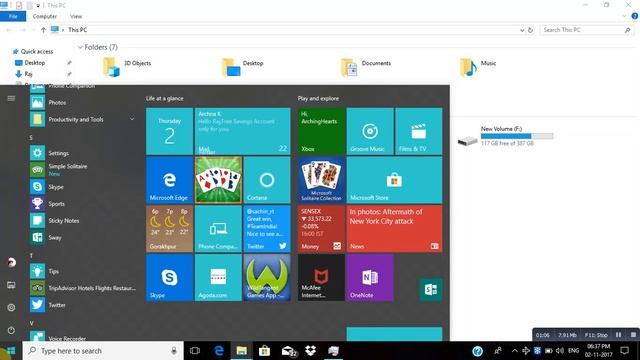Open the News tile about New York

point(394,229)
